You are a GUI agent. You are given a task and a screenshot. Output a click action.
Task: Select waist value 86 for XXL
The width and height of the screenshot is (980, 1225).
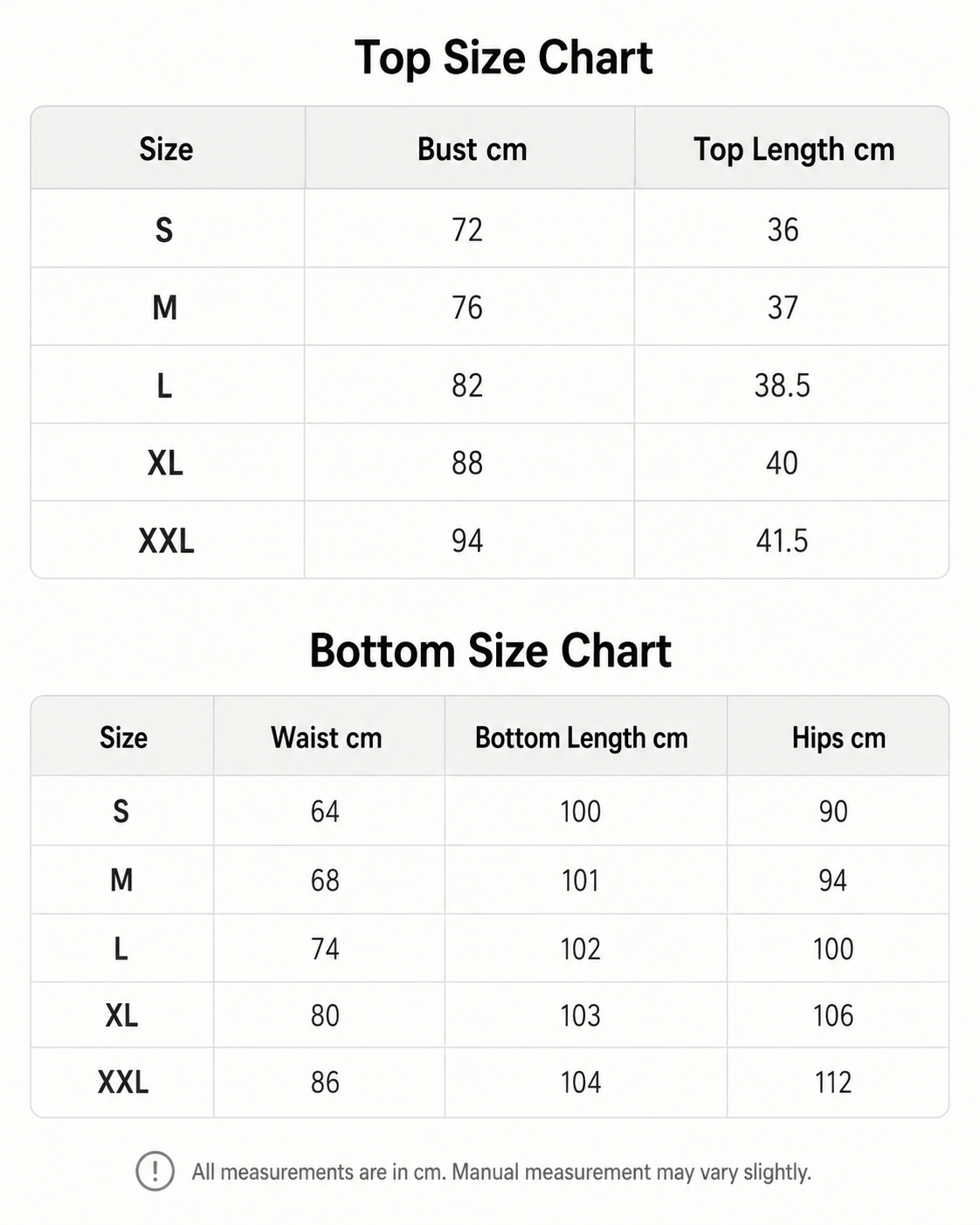click(x=325, y=1083)
